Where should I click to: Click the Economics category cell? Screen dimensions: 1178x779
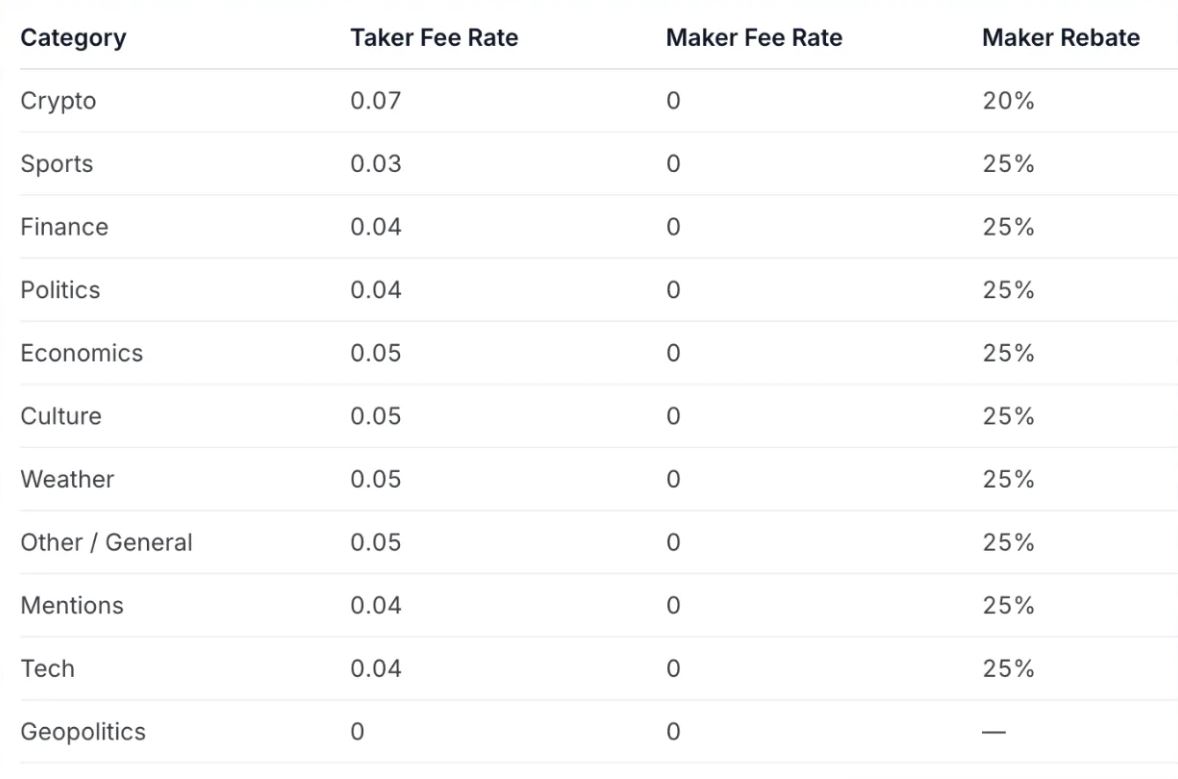[81, 353]
